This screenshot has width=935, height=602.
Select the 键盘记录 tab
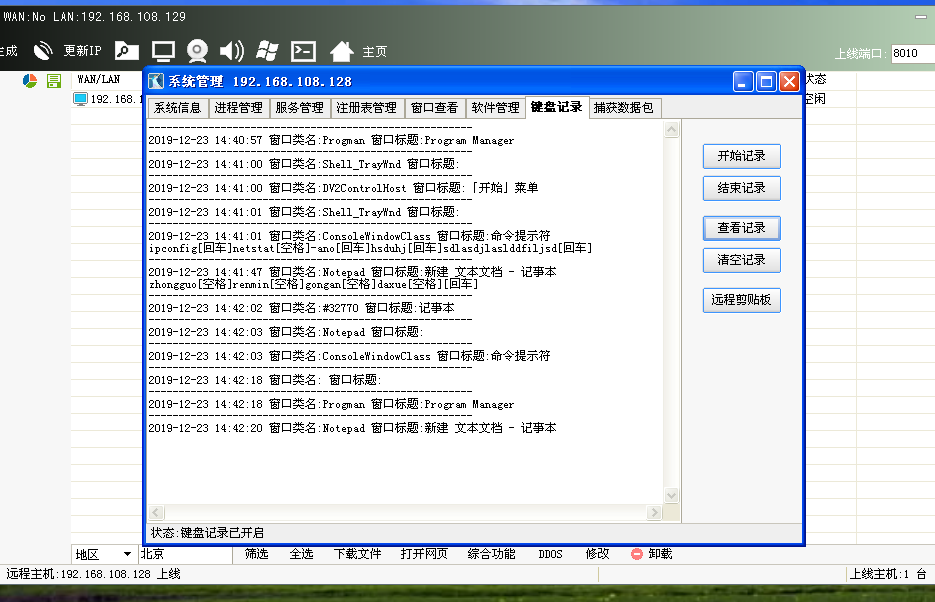[557, 107]
